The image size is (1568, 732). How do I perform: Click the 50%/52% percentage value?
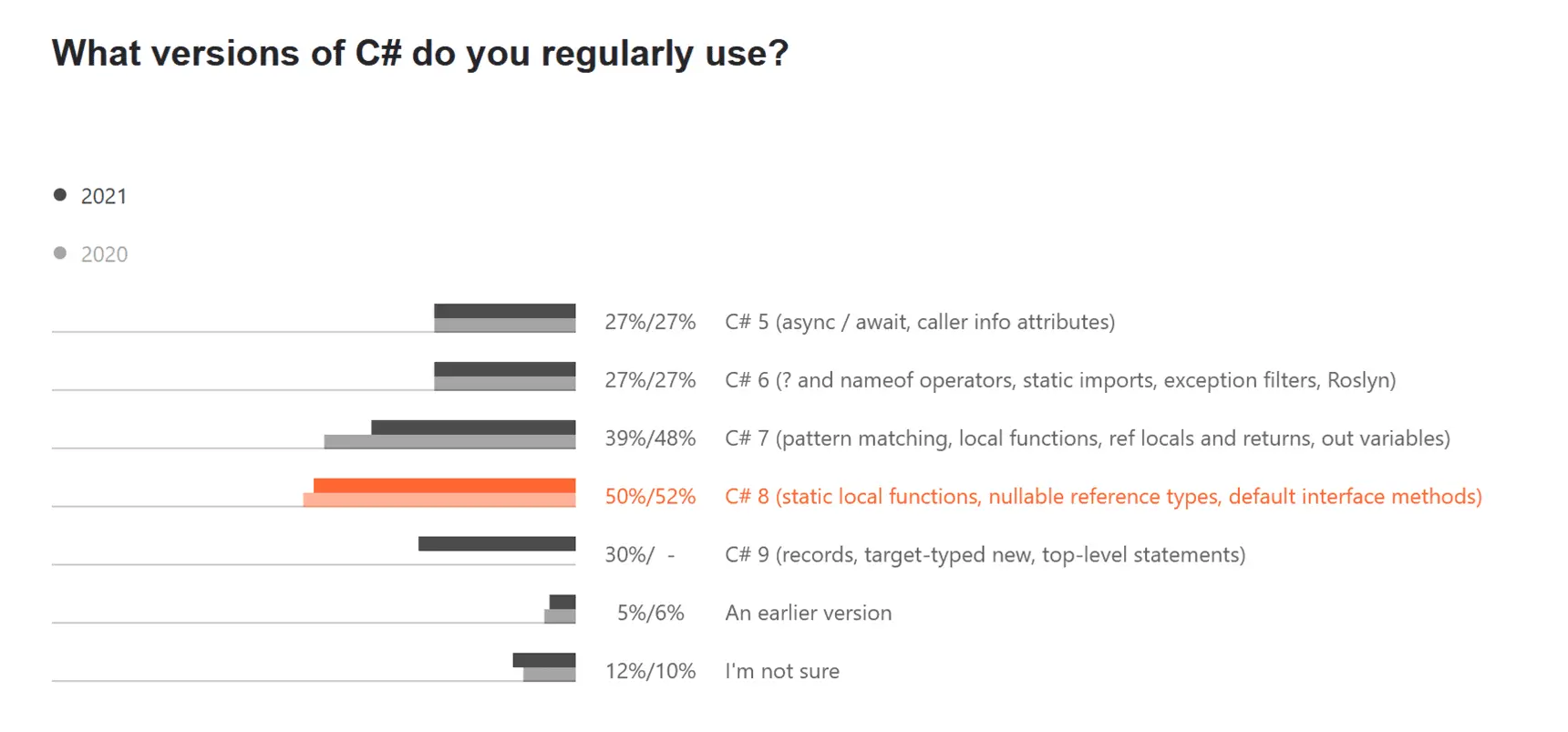click(650, 497)
